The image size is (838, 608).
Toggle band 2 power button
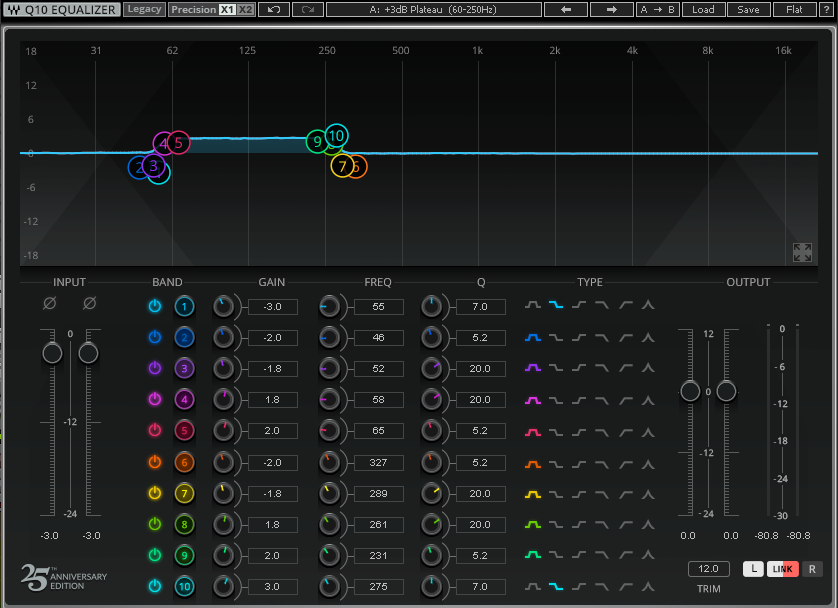pos(155,337)
